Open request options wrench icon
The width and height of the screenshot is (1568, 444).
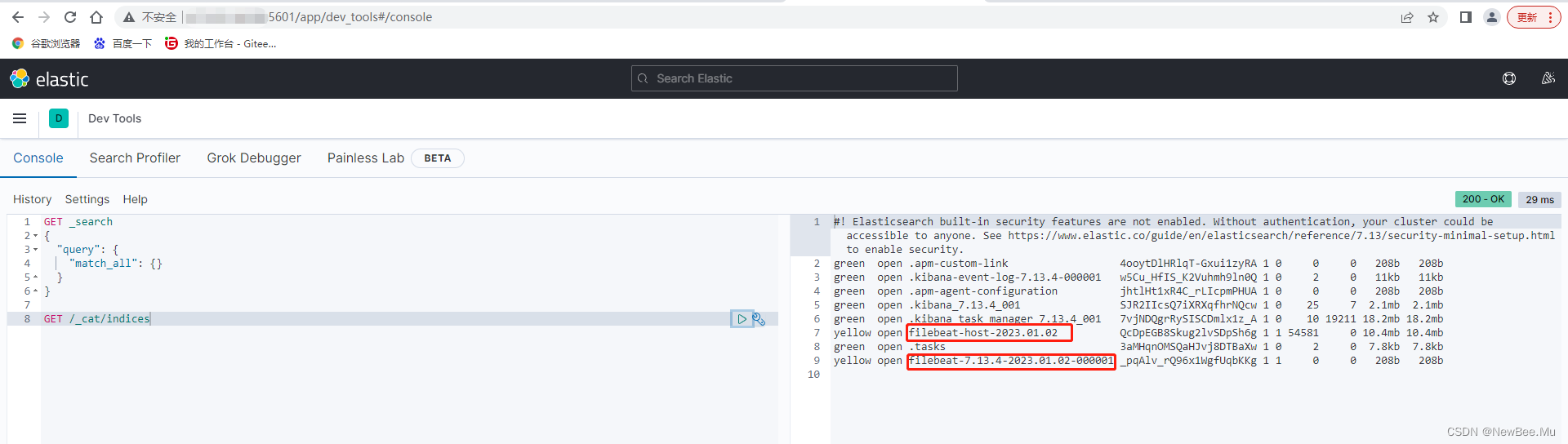coord(759,319)
